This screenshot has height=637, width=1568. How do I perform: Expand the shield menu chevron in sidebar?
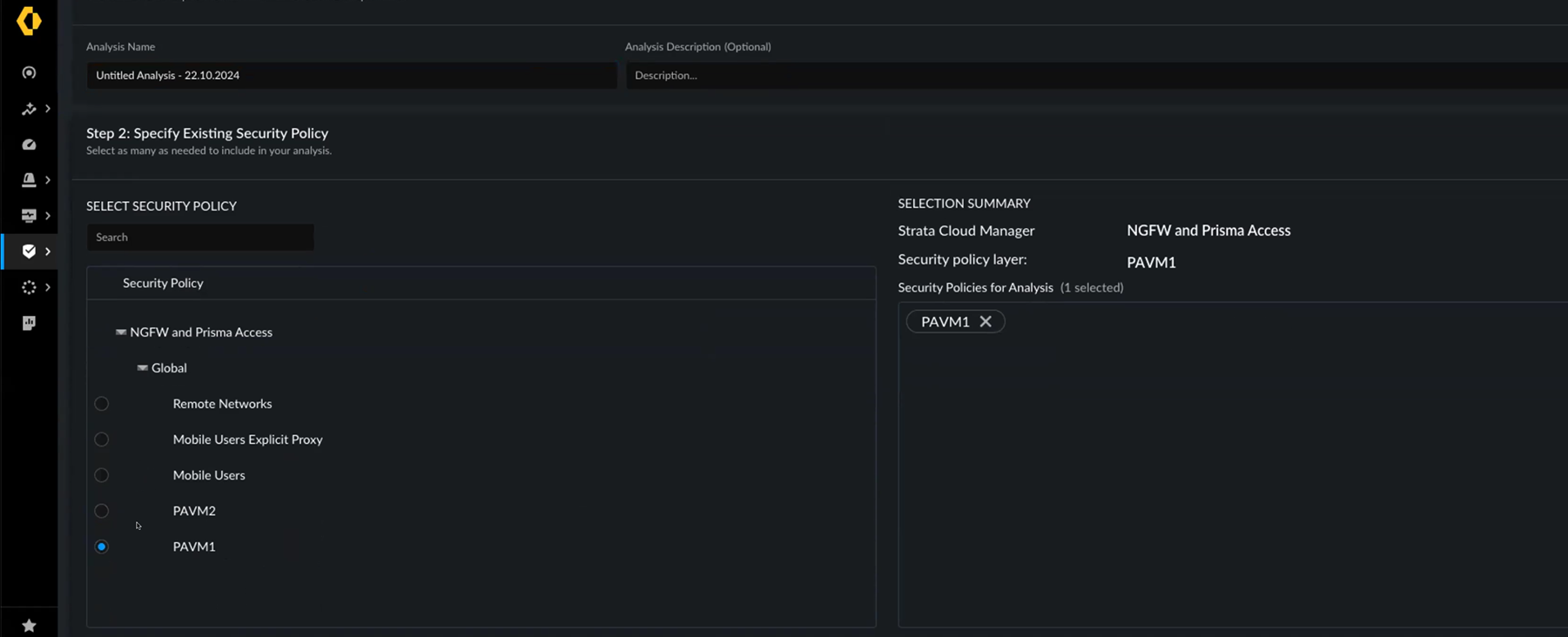pos(48,251)
